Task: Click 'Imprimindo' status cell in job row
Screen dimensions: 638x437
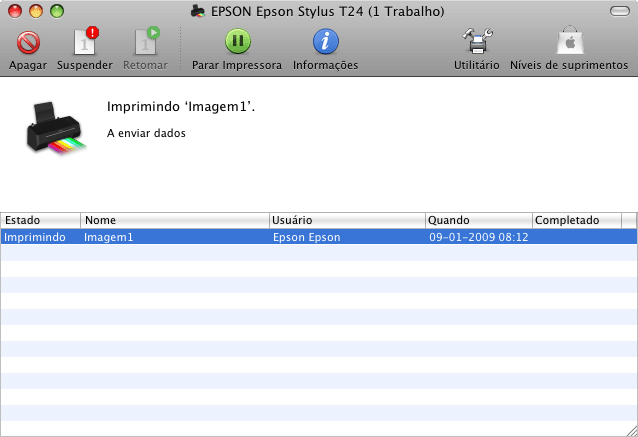Action: [35, 237]
